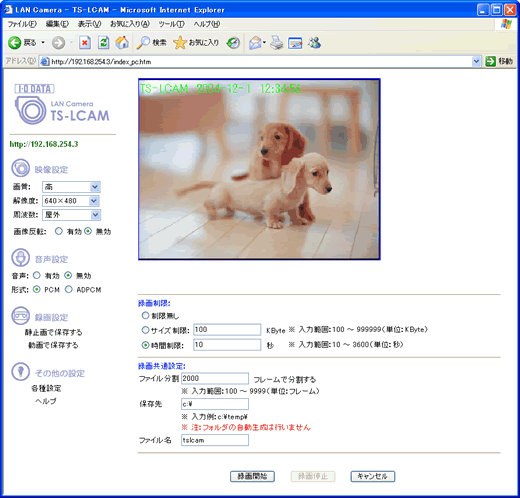Click the Search magnifier icon
The height and width of the screenshot is (498, 520).
click(x=143, y=43)
